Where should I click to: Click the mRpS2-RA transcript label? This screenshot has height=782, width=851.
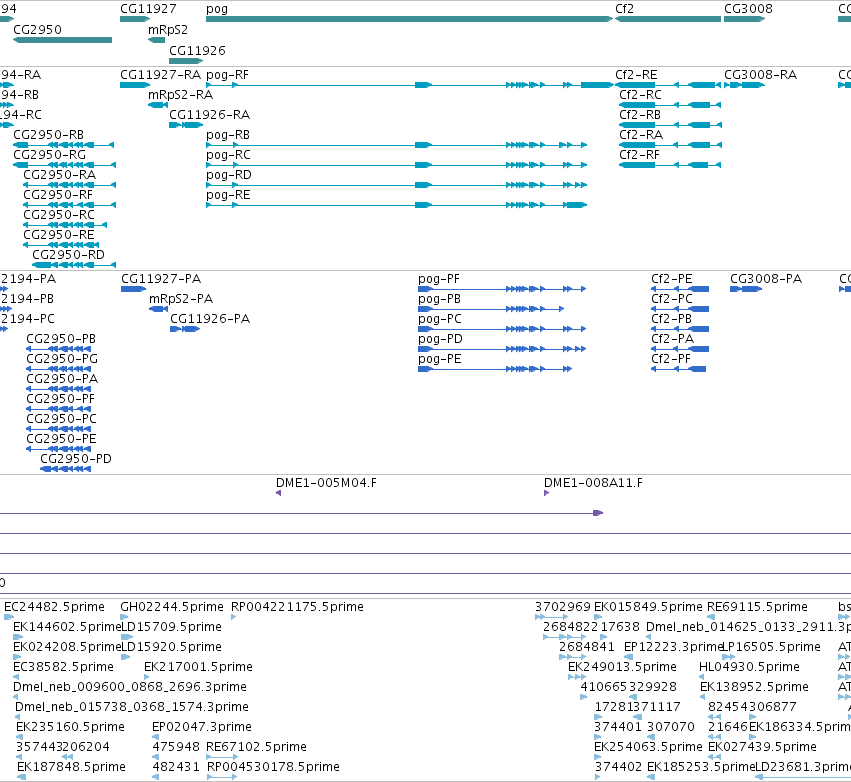pyautogui.click(x=181, y=95)
